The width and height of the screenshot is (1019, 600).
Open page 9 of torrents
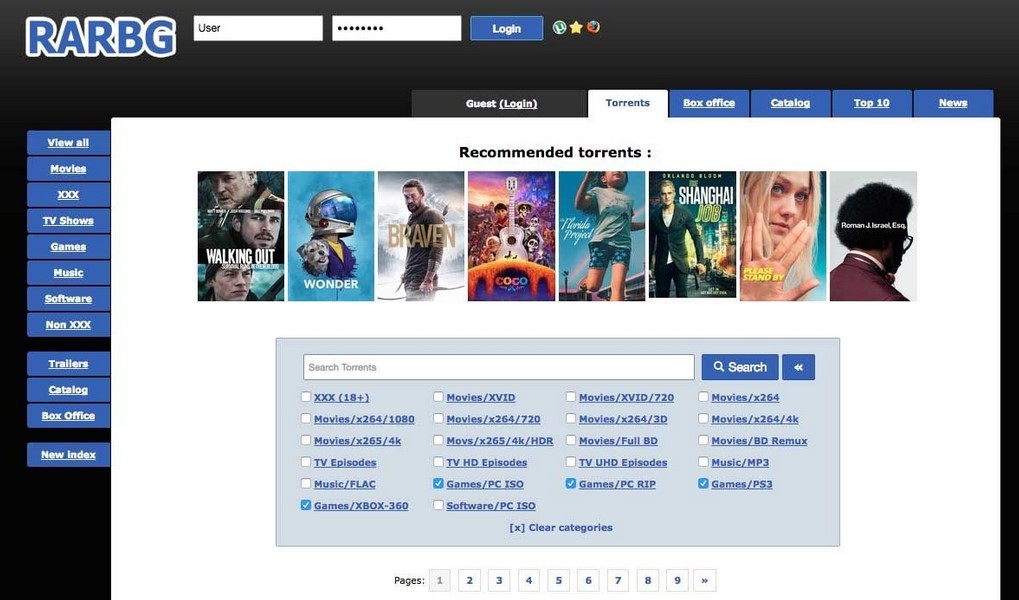pyautogui.click(x=677, y=580)
